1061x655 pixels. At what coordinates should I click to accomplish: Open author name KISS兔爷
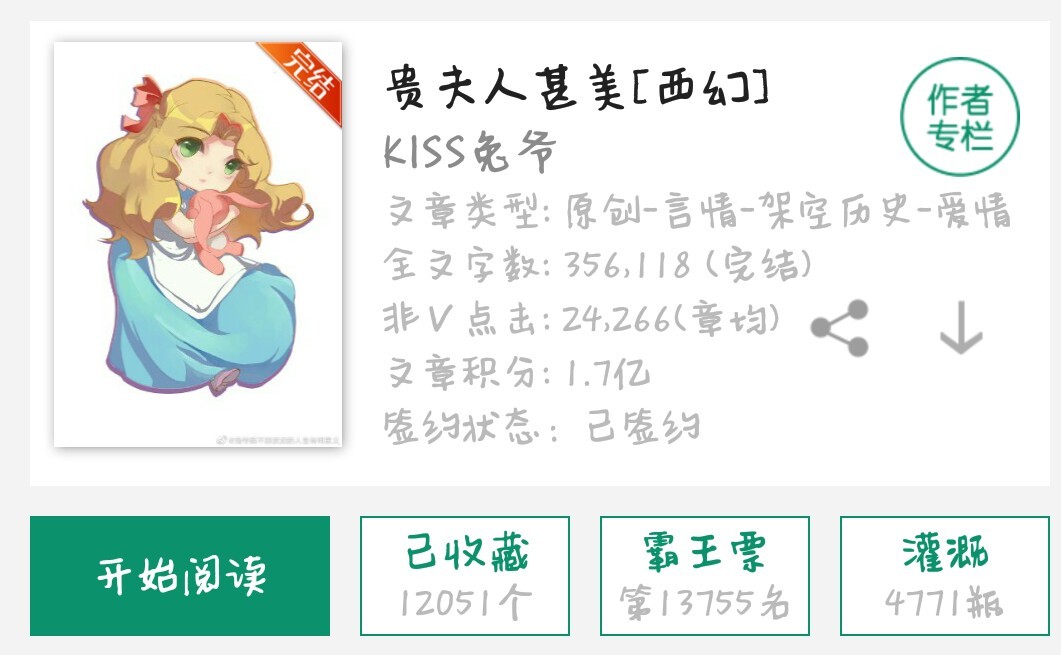[x=470, y=150]
